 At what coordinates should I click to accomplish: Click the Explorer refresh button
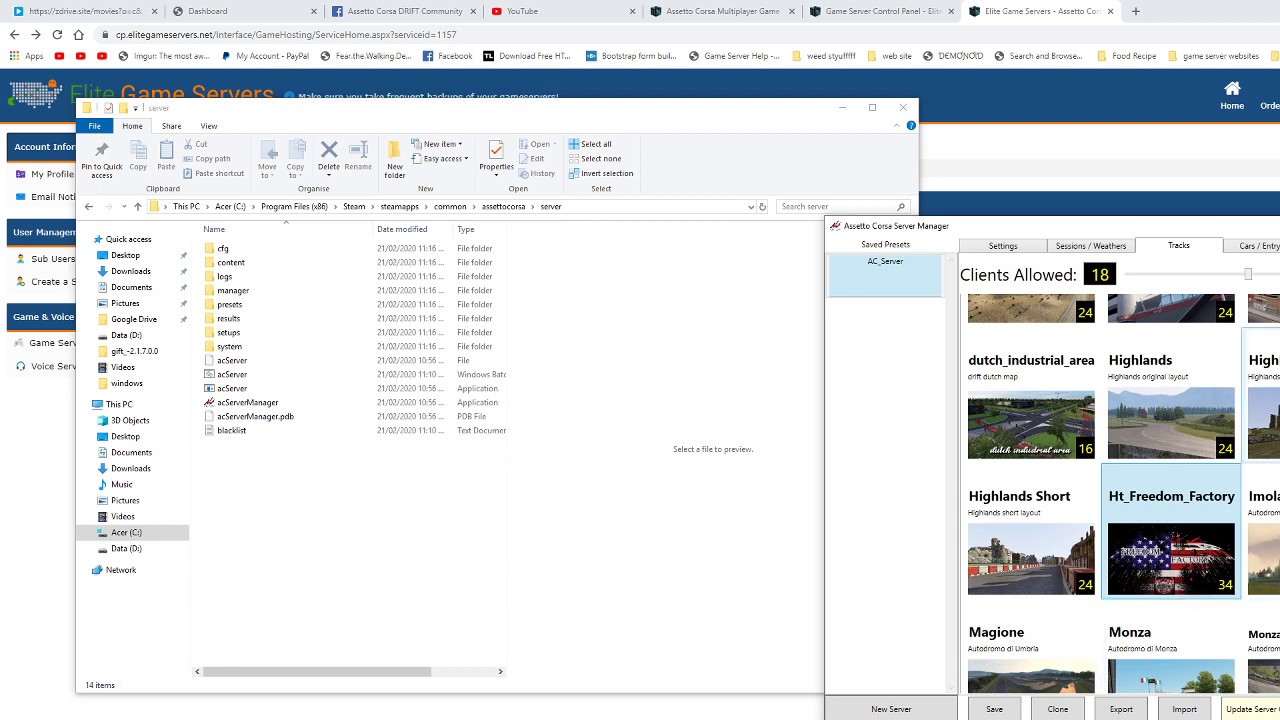[762, 207]
